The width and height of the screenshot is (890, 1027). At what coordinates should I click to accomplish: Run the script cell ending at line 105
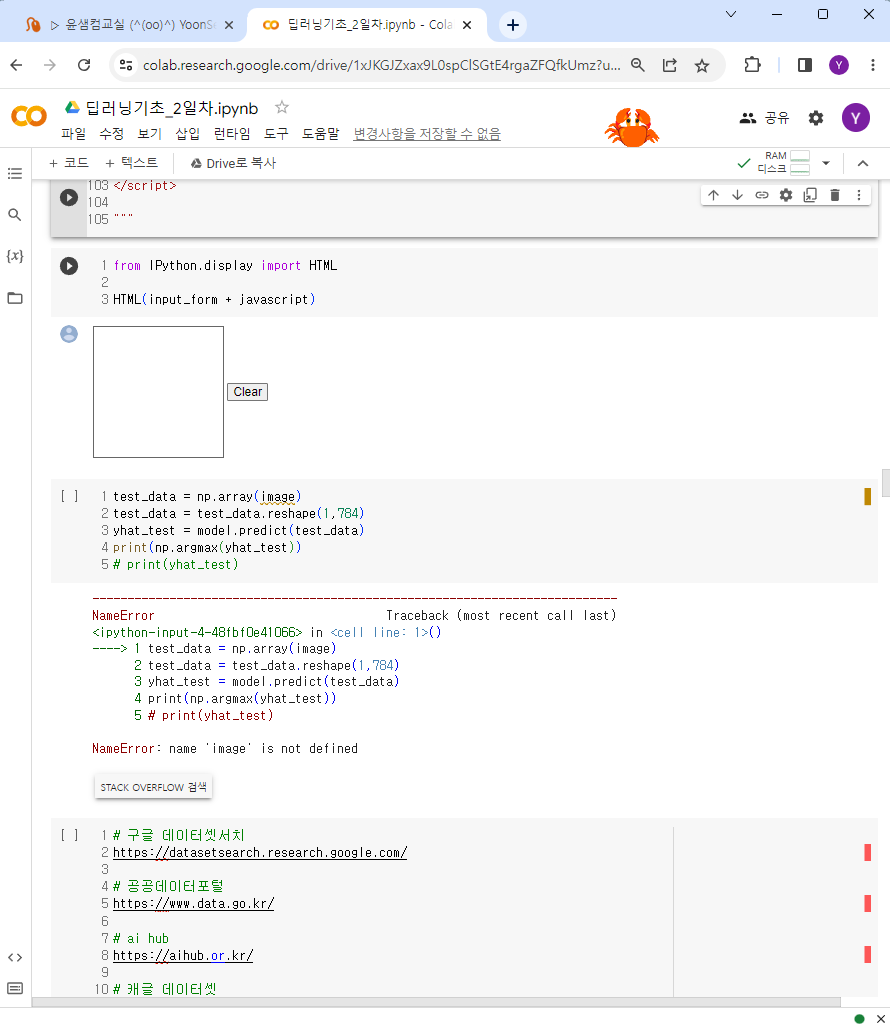pos(69,197)
